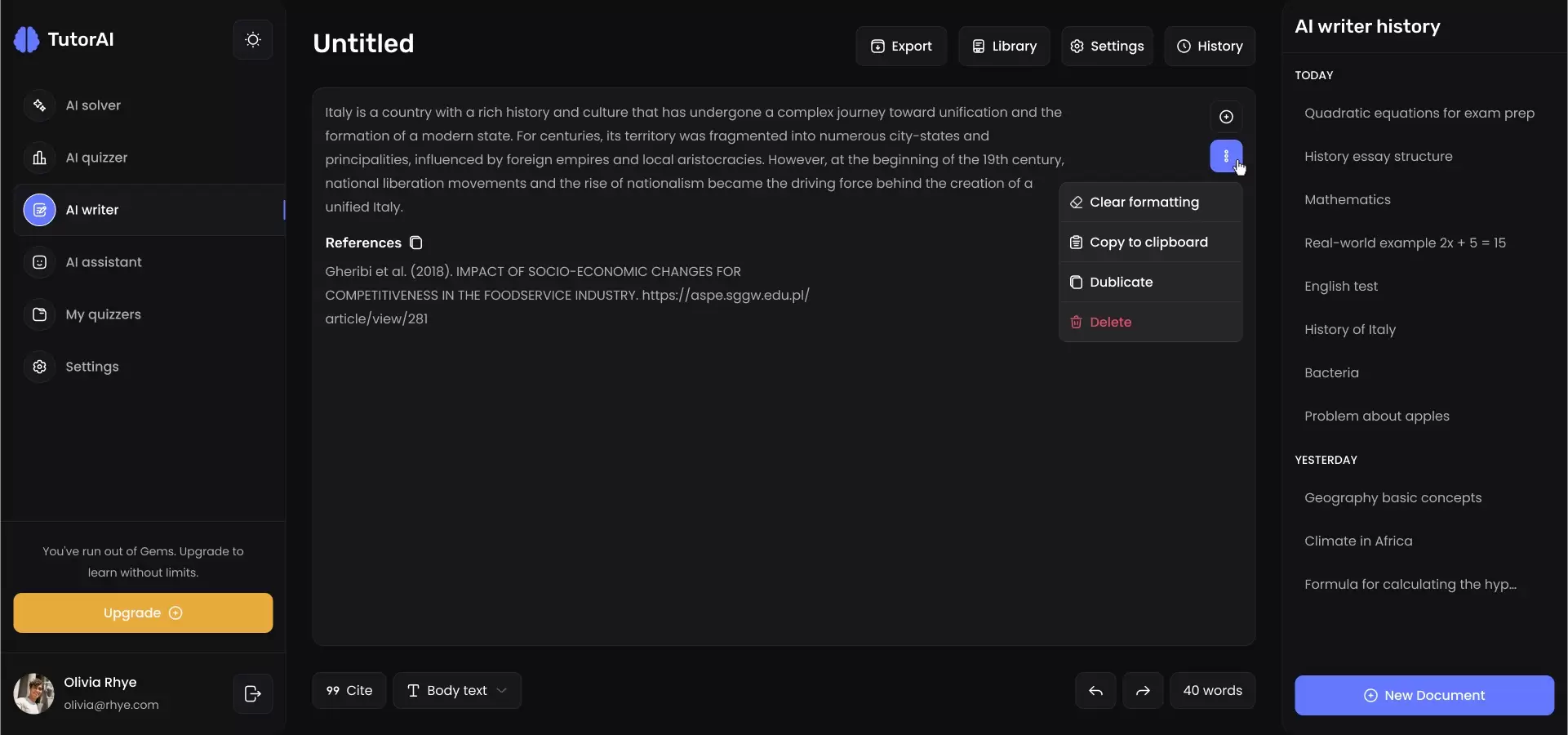Choose Copy to clipboard option
The width and height of the screenshot is (1568, 735).
tap(1148, 242)
